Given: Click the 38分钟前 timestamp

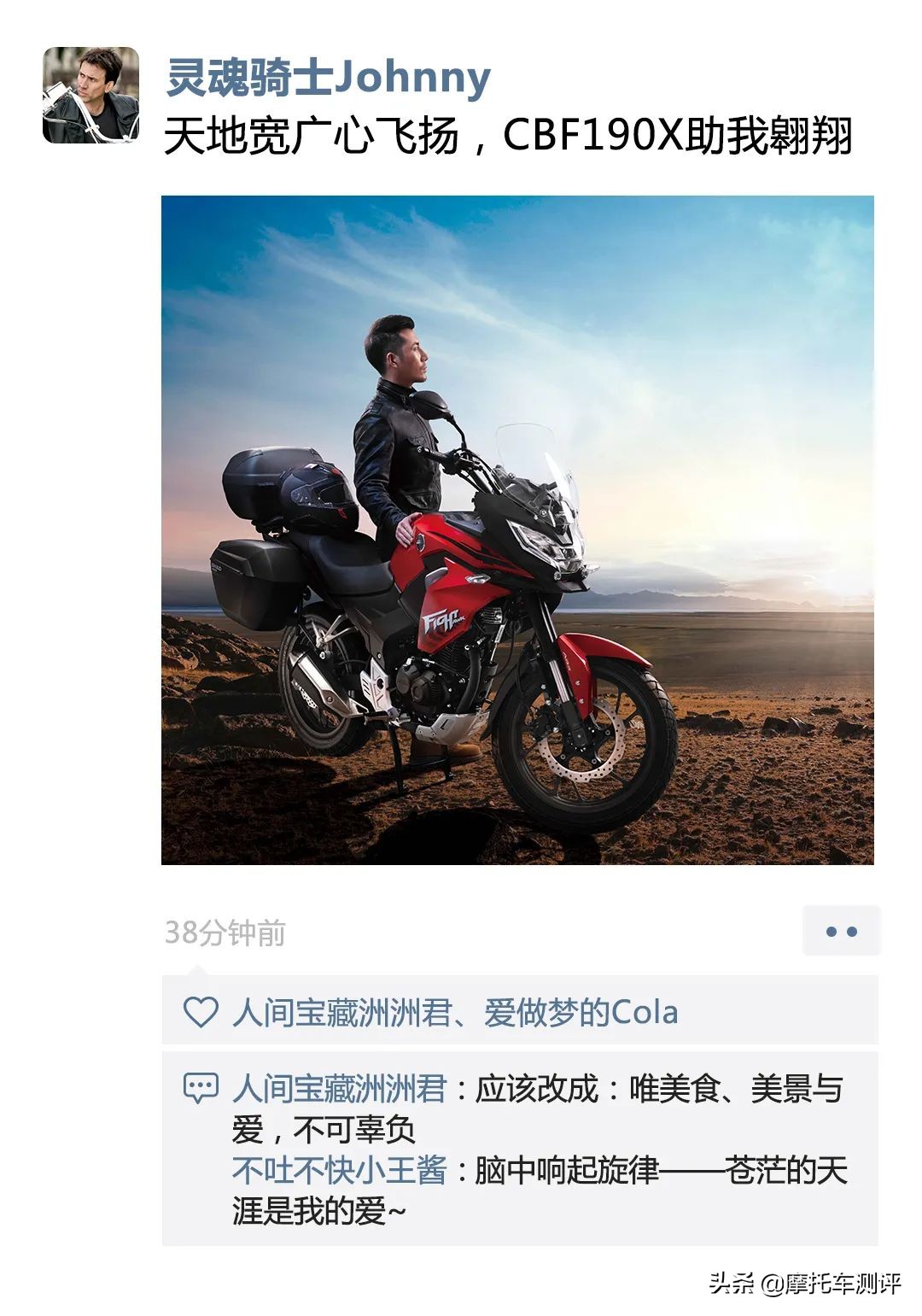Looking at the screenshot, I should [x=225, y=933].
